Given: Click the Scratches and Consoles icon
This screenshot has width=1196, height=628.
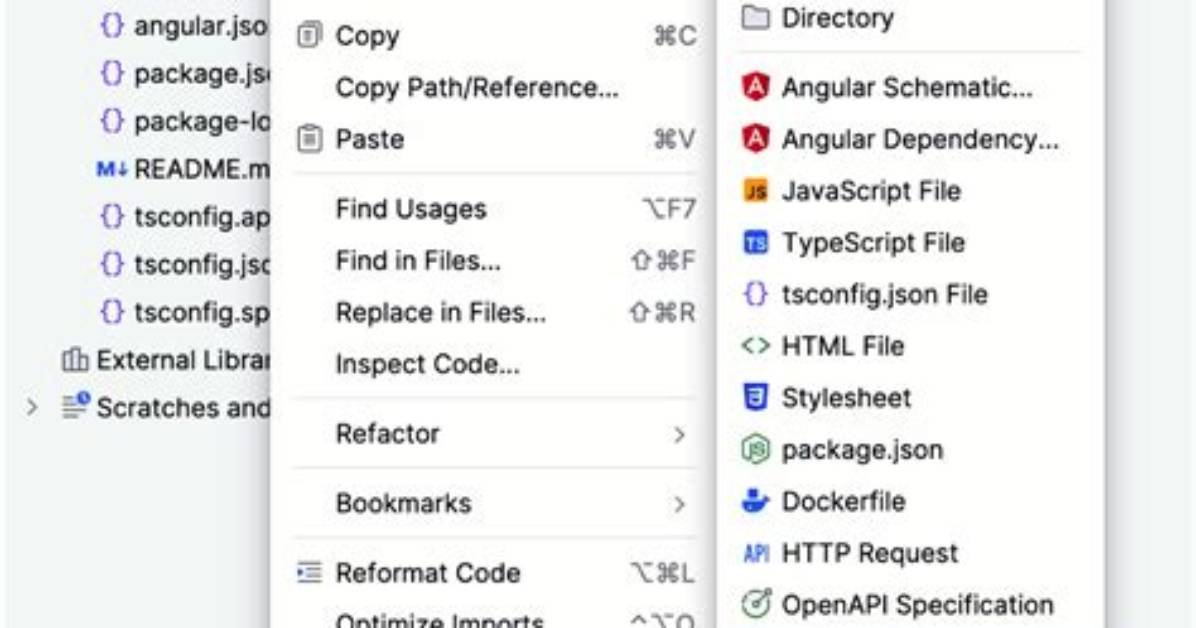Looking at the screenshot, I should (76, 406).
